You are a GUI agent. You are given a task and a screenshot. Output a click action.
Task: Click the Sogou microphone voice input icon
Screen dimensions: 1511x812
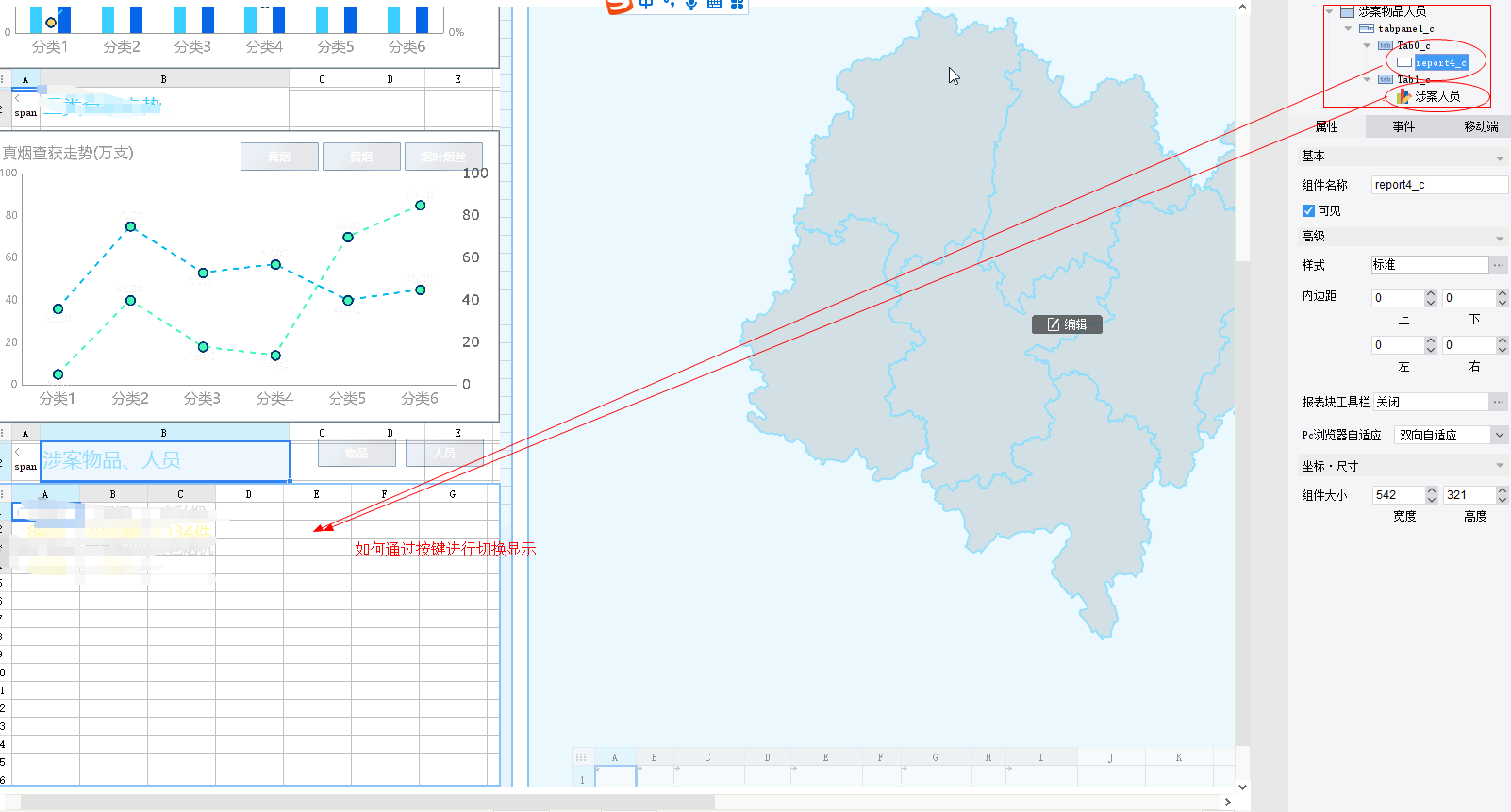point(691,4)
